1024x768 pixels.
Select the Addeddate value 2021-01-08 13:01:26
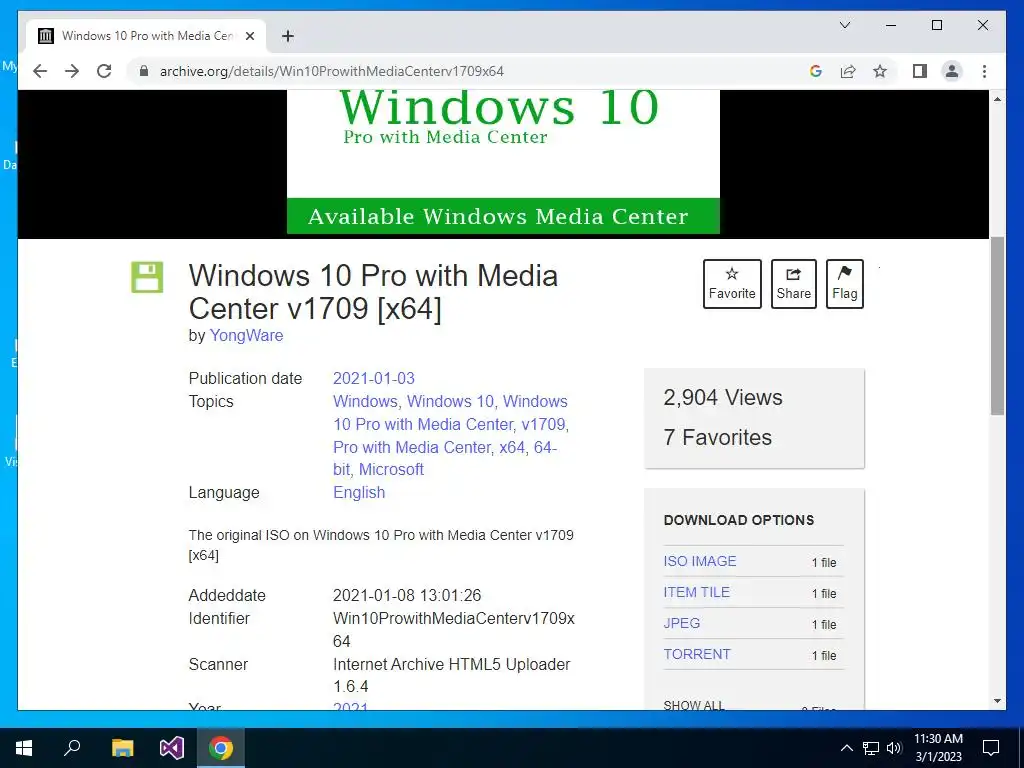pos(407,596)
